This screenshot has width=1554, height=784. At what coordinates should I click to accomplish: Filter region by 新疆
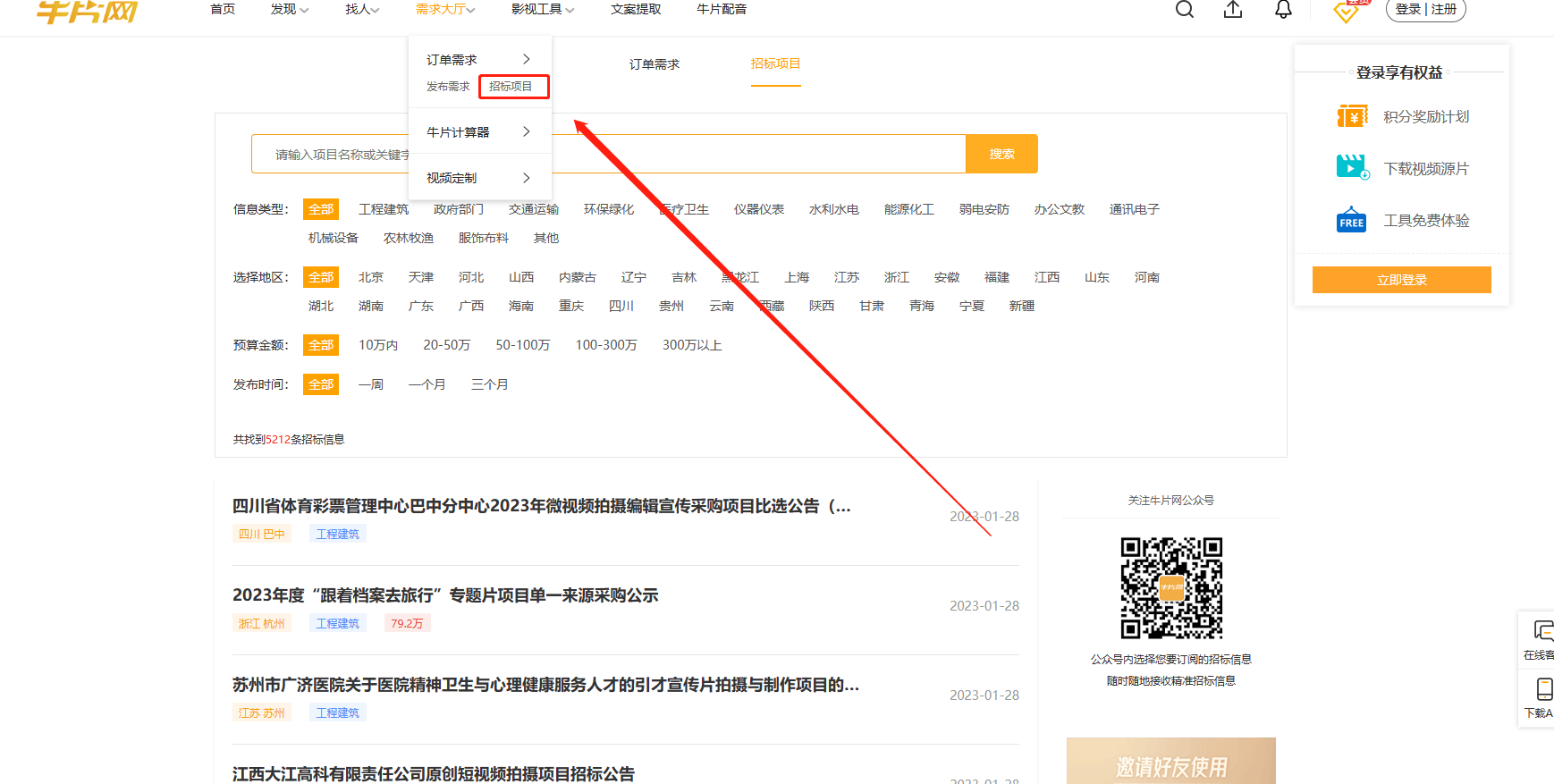pyautogui.click(x=1022, y=306)
